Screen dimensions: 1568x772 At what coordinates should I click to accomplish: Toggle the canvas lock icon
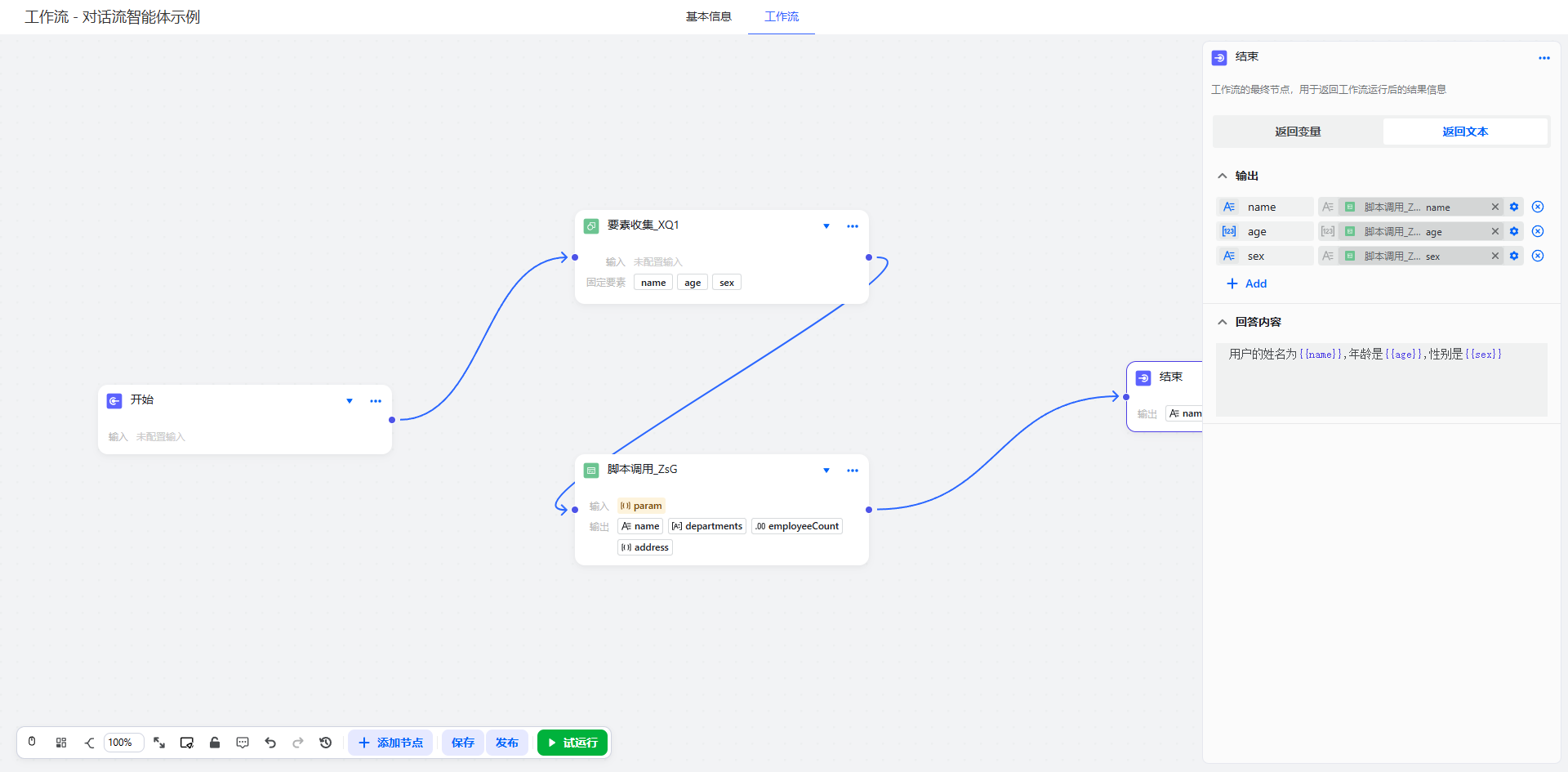click(215, 743)
